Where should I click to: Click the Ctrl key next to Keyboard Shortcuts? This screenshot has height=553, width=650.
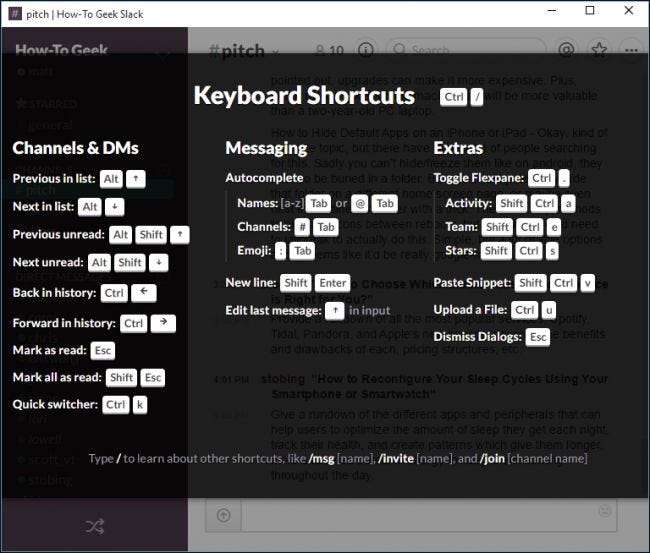pos(454,97)
